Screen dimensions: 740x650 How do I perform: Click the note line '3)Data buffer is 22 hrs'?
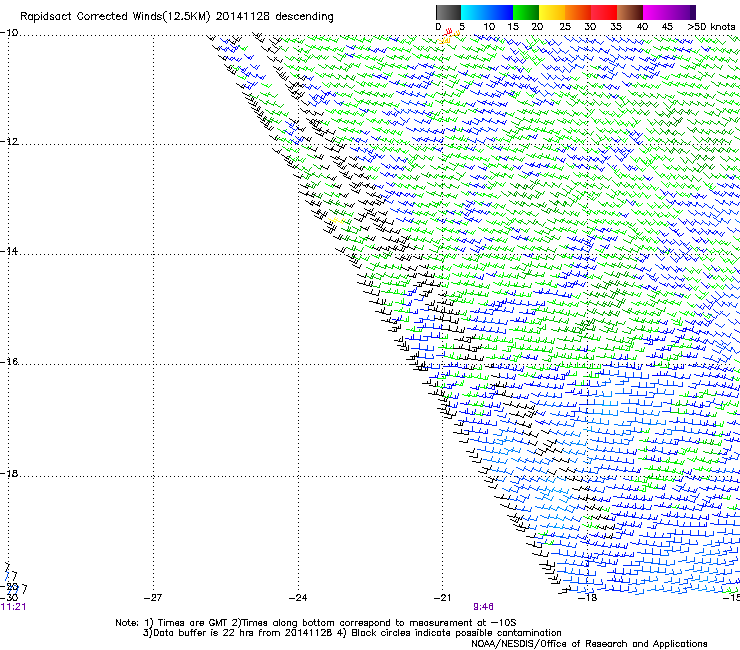(352, 633)
